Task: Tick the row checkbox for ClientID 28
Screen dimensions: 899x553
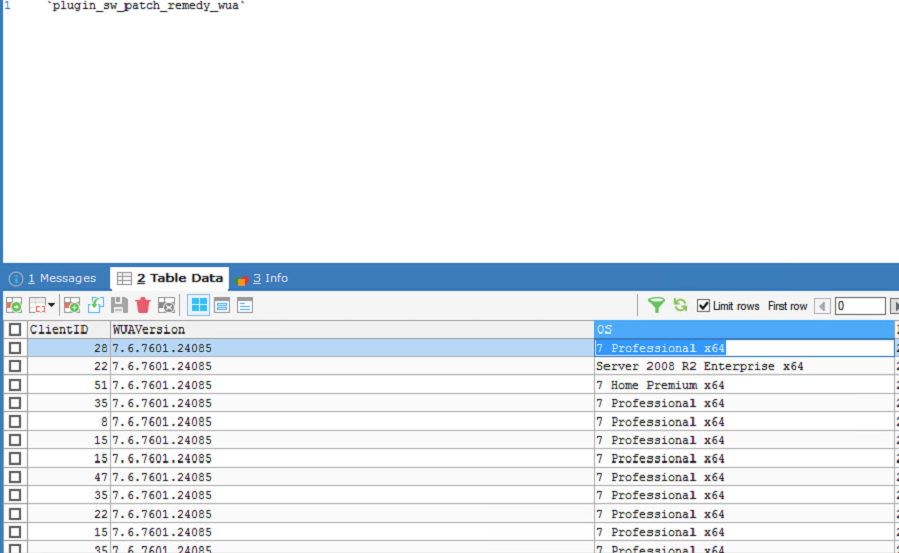Action: point(15,348)
